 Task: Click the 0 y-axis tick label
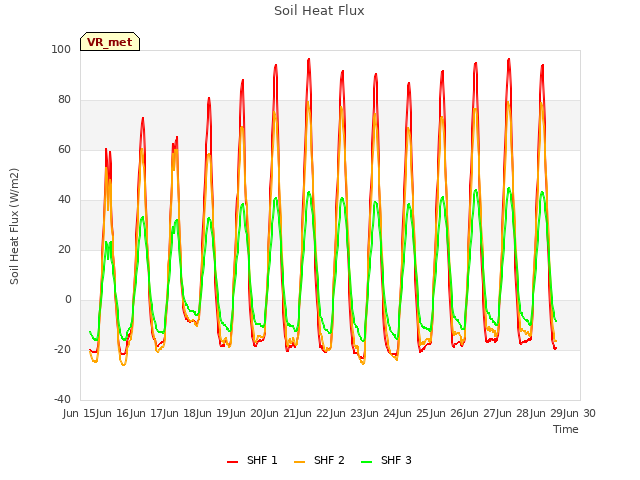pyautogui.click(x=68, y=300)
